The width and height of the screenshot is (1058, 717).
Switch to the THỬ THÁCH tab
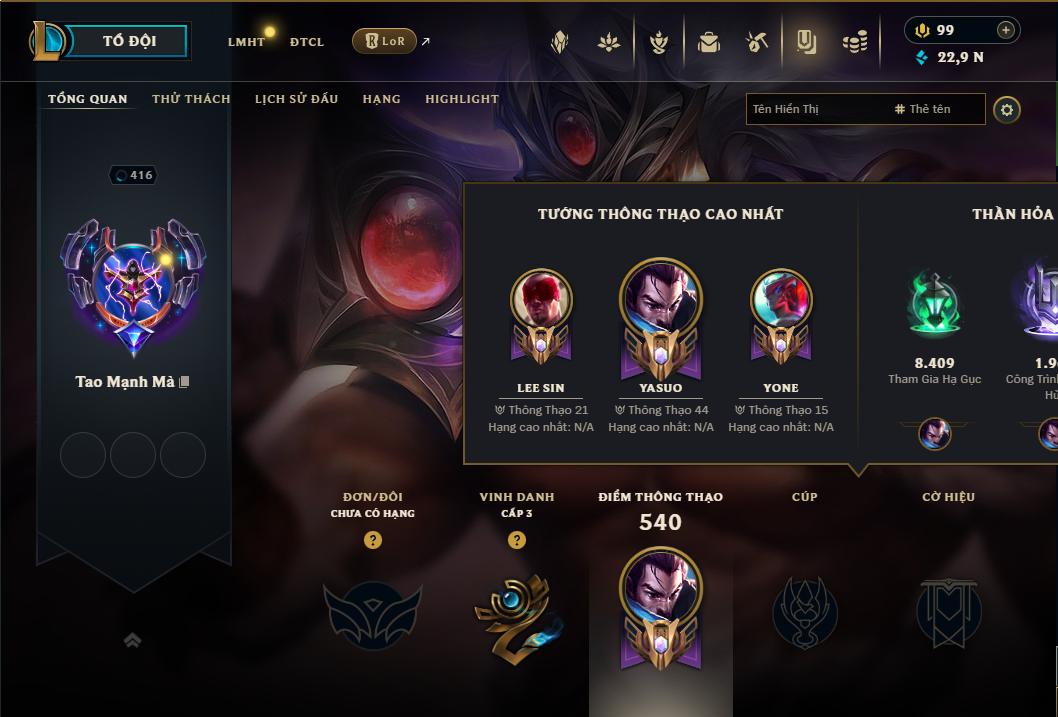(191, 99)
